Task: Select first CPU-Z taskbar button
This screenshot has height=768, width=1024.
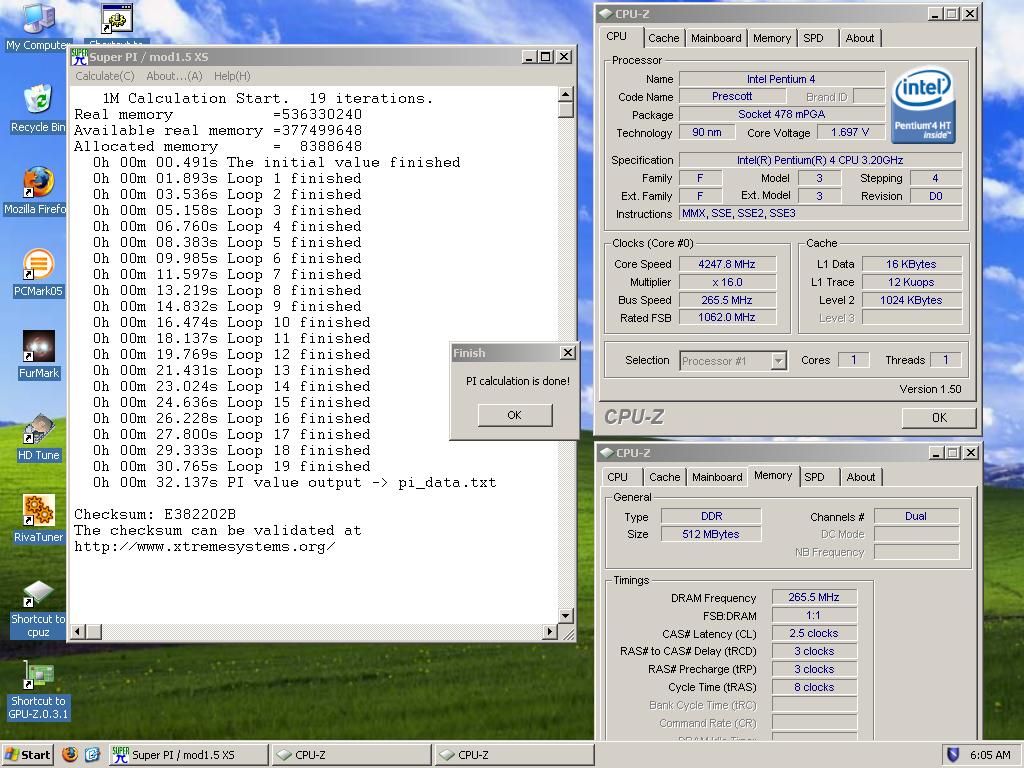Action: pyautogui.click(x=351, y=754)
